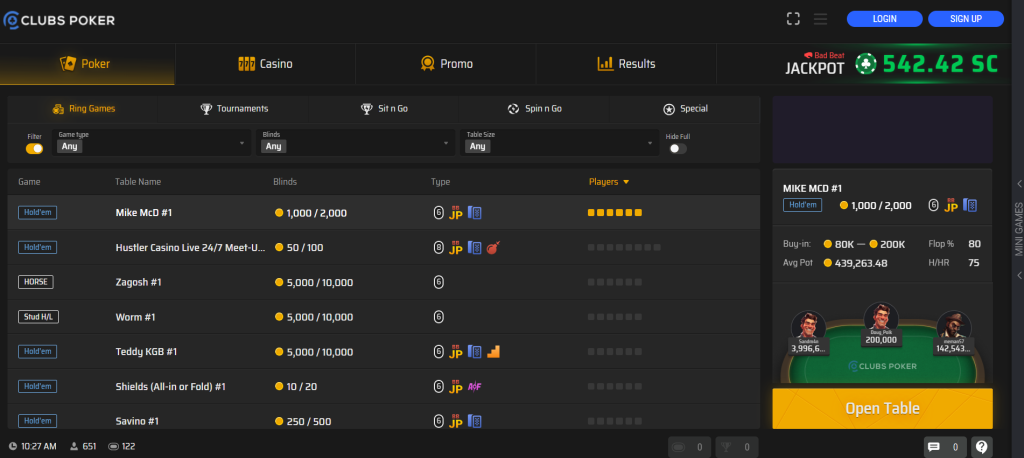Click the blue card icon in Mike McD #1 row

(x=475, y=212)
